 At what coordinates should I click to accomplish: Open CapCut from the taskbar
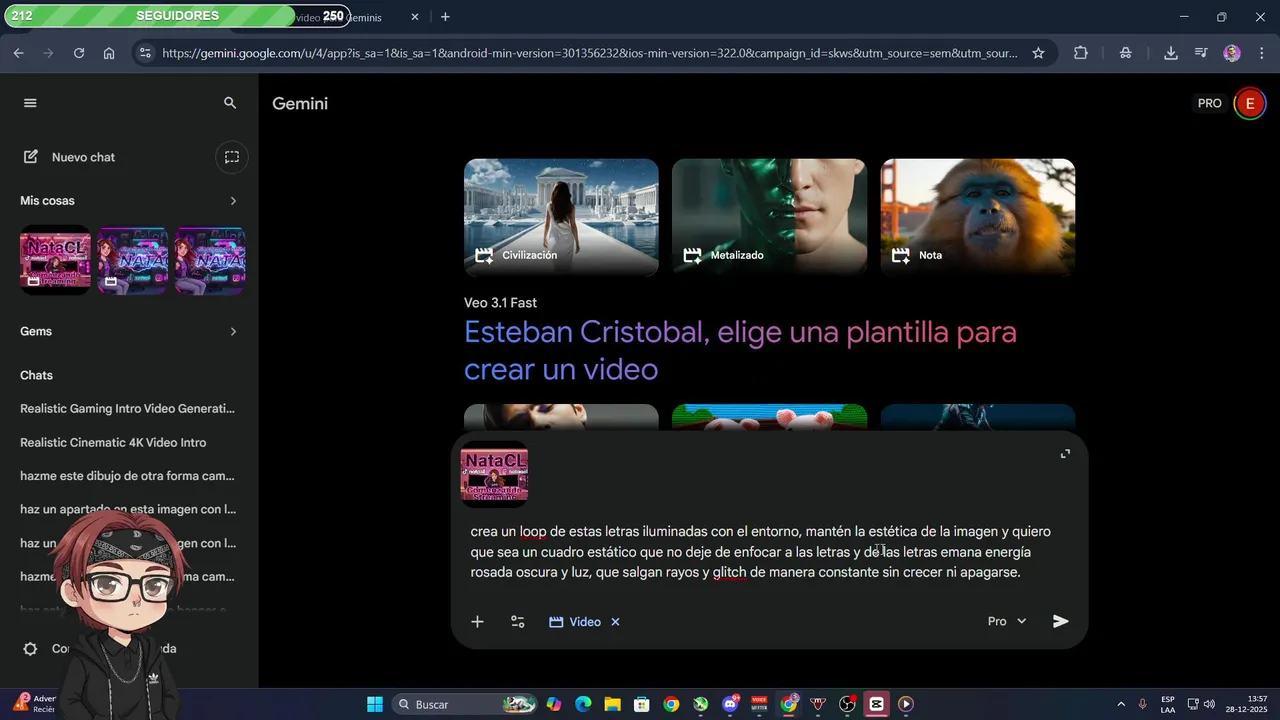point(877,704)
